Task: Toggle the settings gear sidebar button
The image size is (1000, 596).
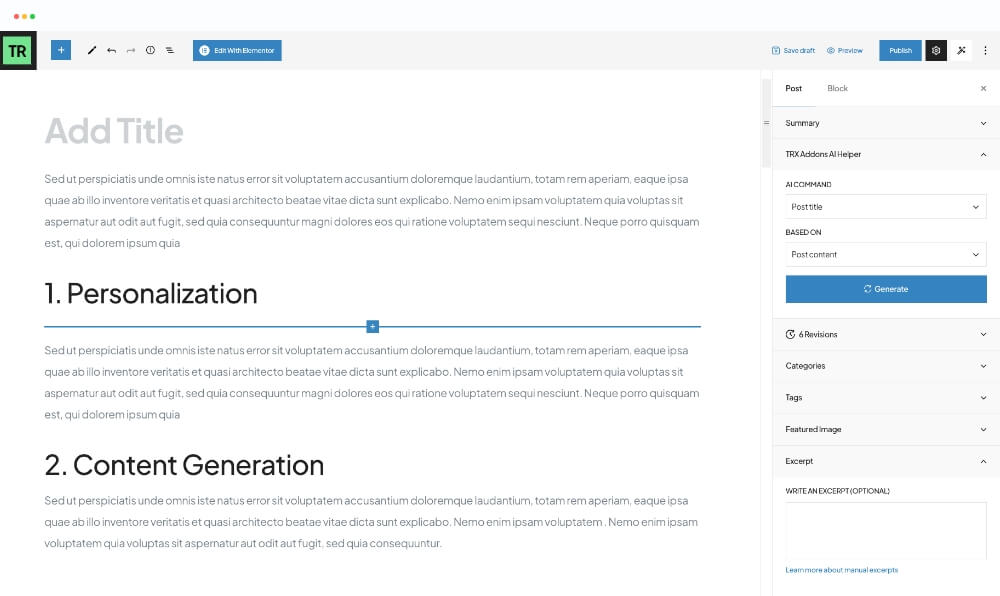Action: pyautogui.click(x=936, y=50)
